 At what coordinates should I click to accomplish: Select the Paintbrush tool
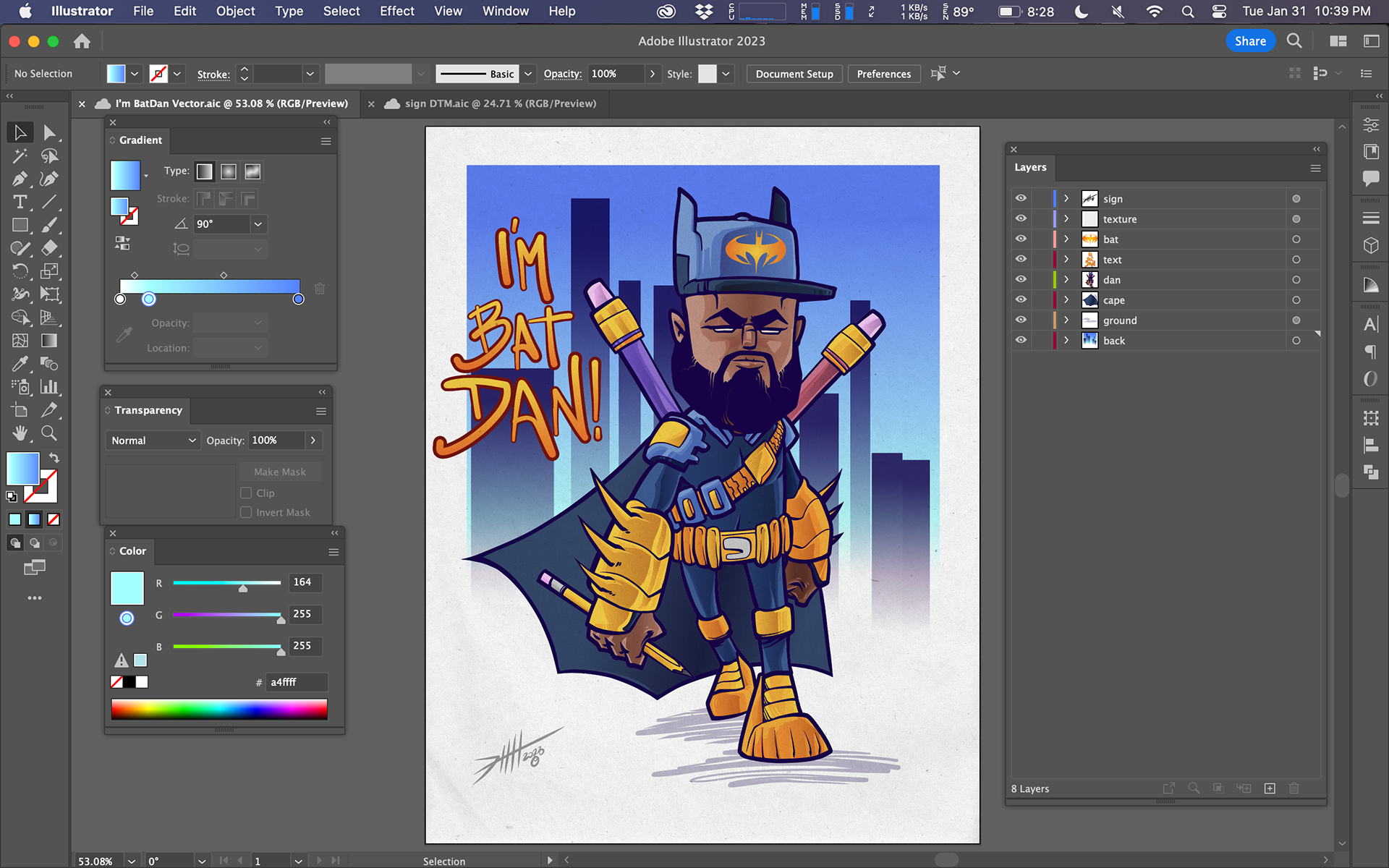49,225
